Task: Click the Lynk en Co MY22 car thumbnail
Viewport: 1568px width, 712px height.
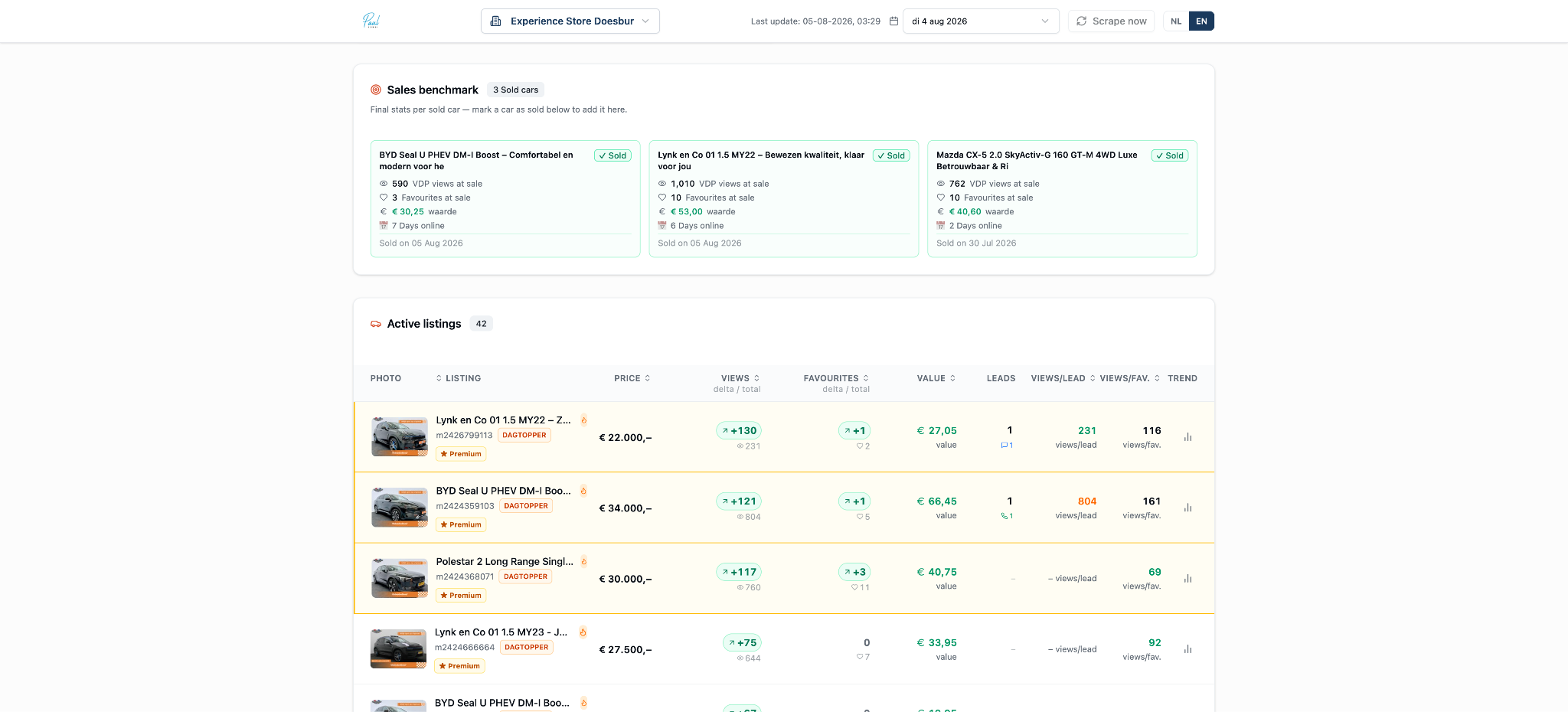Action: (x=399, y=437)
